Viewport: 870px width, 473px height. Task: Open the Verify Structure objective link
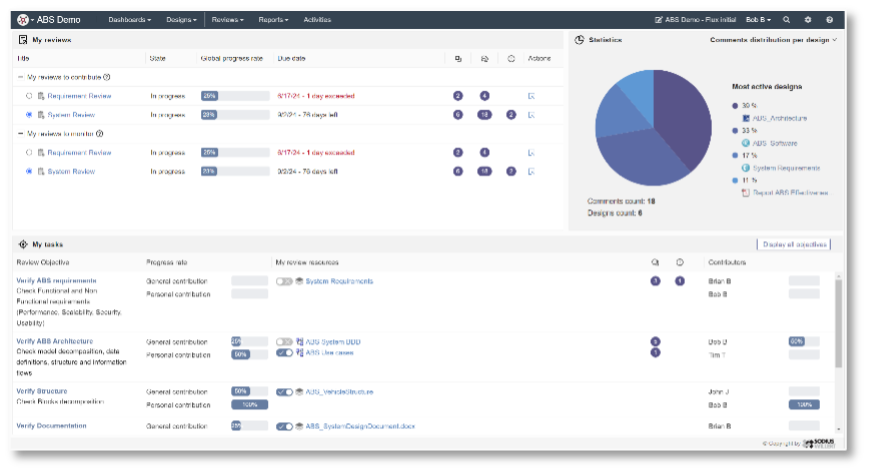tap(42, 391)
